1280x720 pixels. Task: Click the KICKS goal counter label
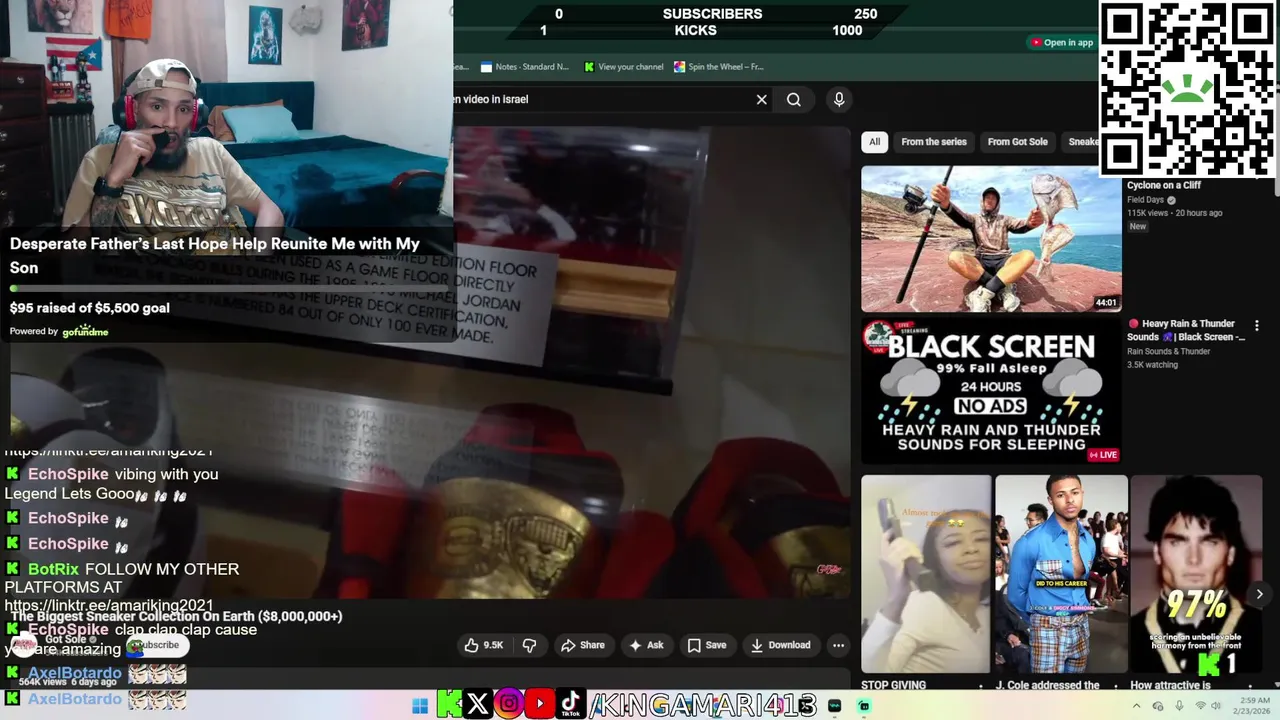[695, 31]
